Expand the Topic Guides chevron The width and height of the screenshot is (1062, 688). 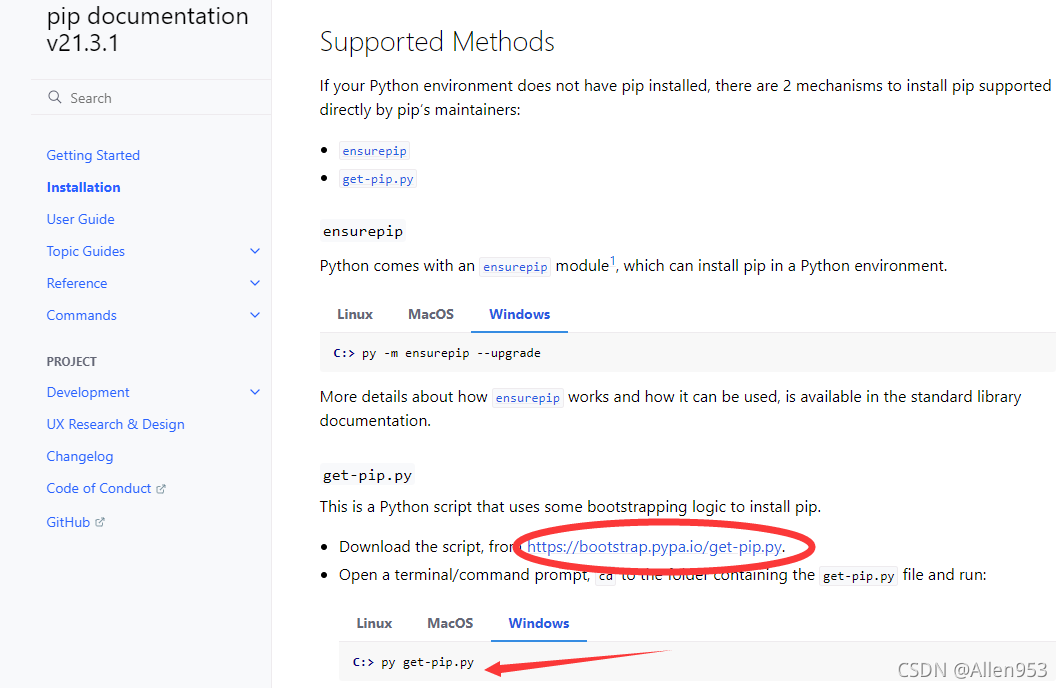(255, 251)
